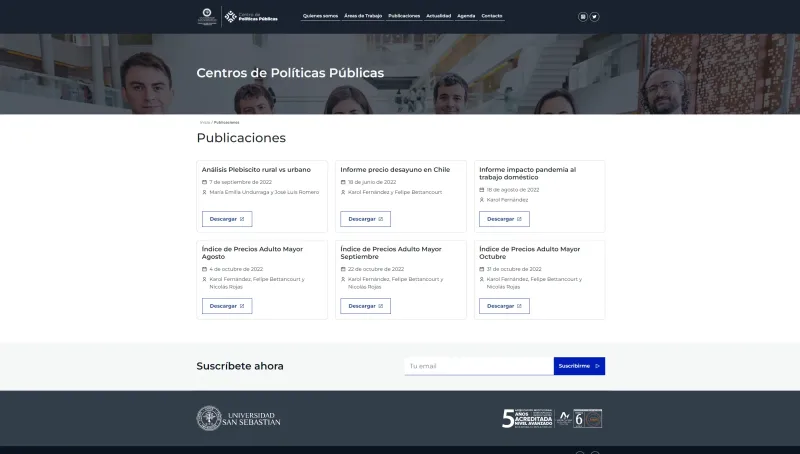Click the Suscríbete ahora heading

240,366
